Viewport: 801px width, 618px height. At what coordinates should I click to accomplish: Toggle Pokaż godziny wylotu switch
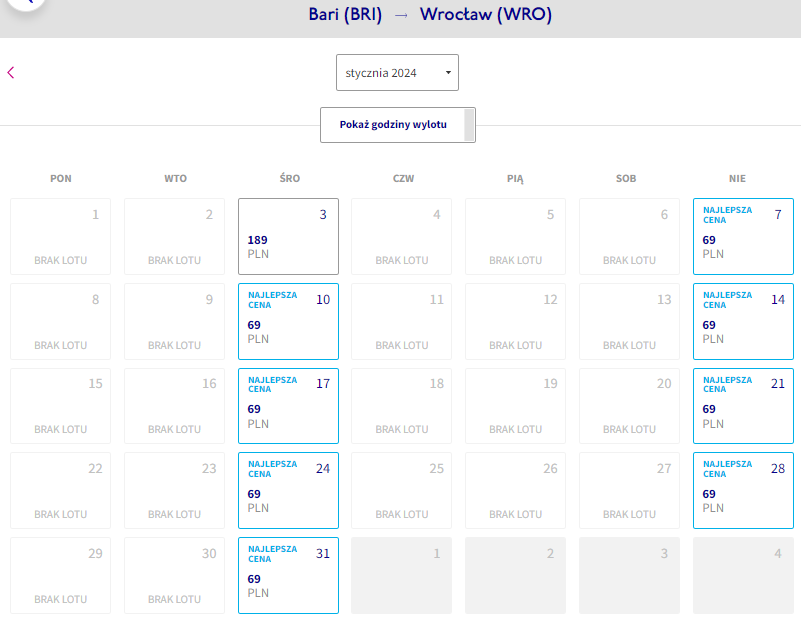398,125
